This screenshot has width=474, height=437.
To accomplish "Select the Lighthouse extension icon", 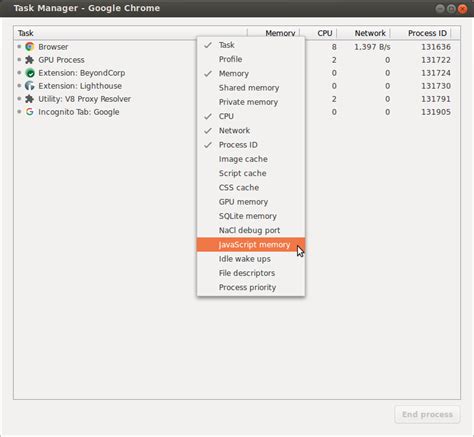I will coord(30,86).
